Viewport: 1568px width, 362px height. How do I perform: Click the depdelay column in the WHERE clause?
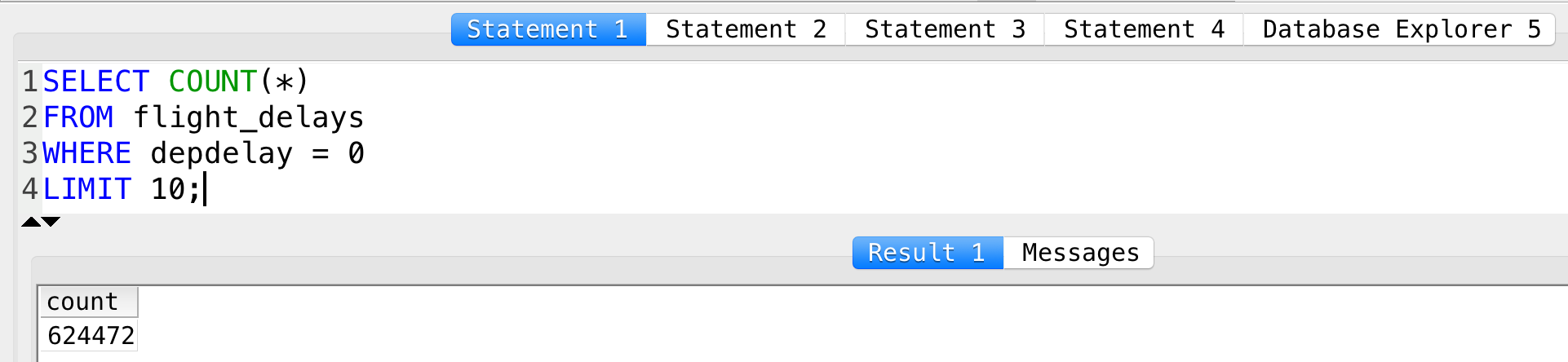pyautogui.click(x=221, y=153)
